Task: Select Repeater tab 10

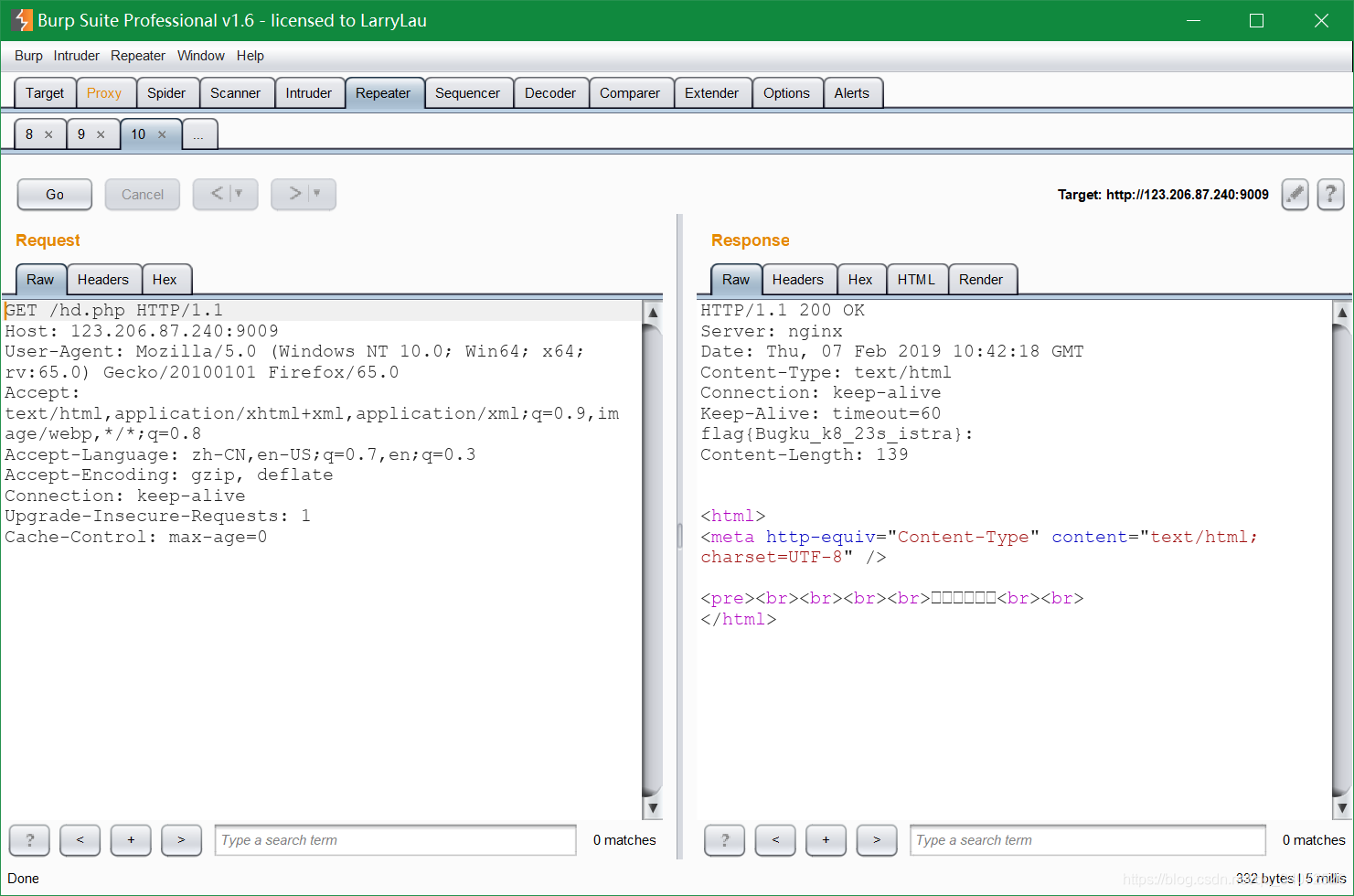Action: tap(138, 134)
